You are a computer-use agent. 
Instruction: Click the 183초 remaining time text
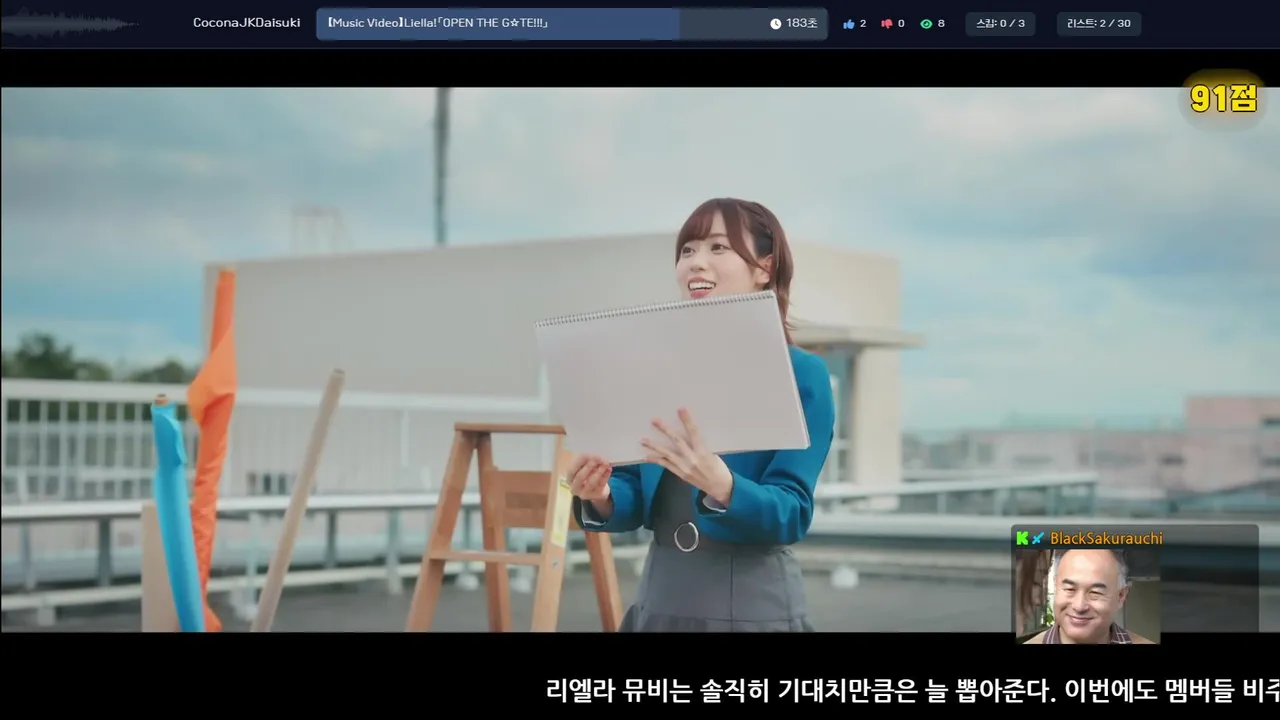[x=802, y=24]
